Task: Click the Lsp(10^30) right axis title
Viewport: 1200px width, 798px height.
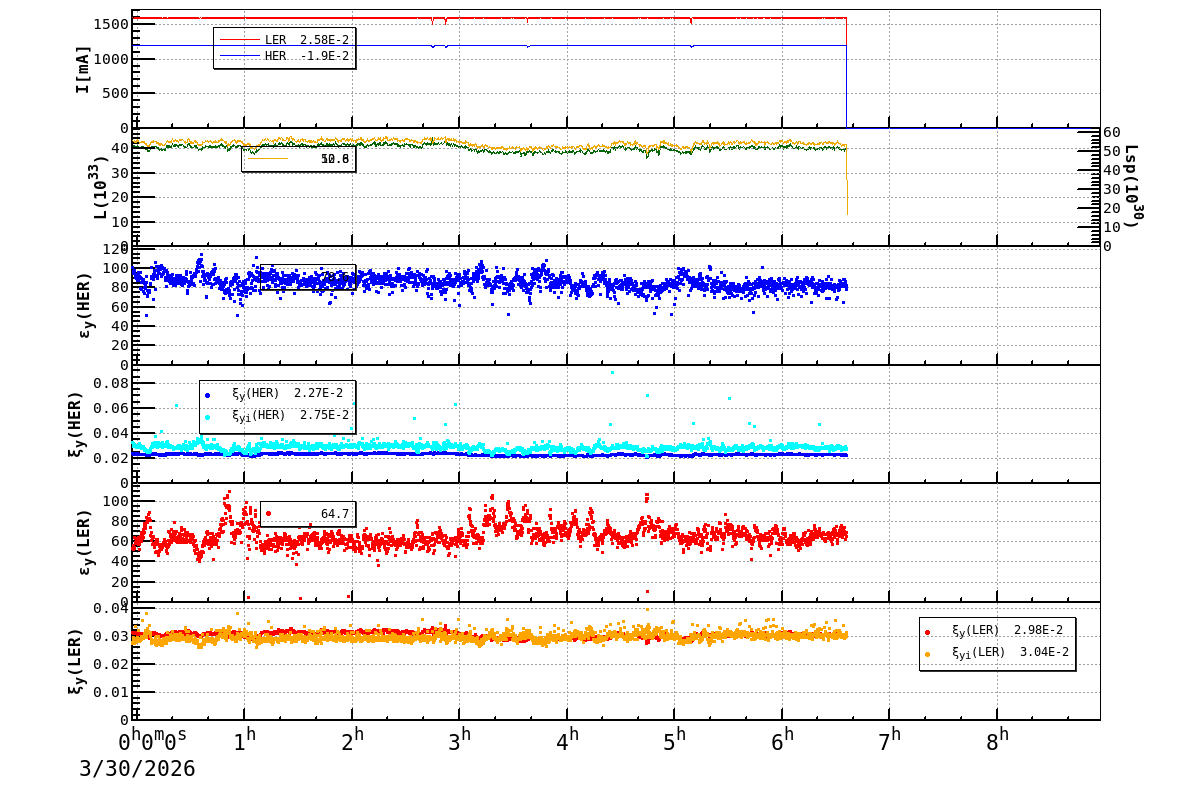Action: (1132, 186)
